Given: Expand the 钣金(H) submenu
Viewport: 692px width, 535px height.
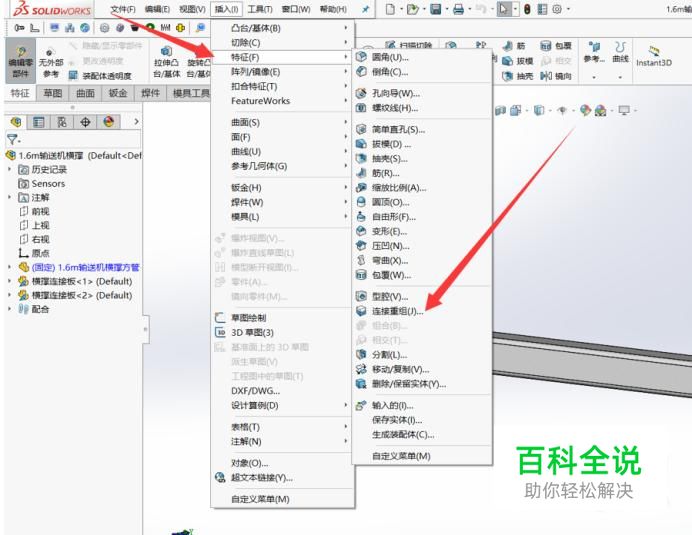Looking at the screenshot, I should pyautogui.click(x=282, y=188).
